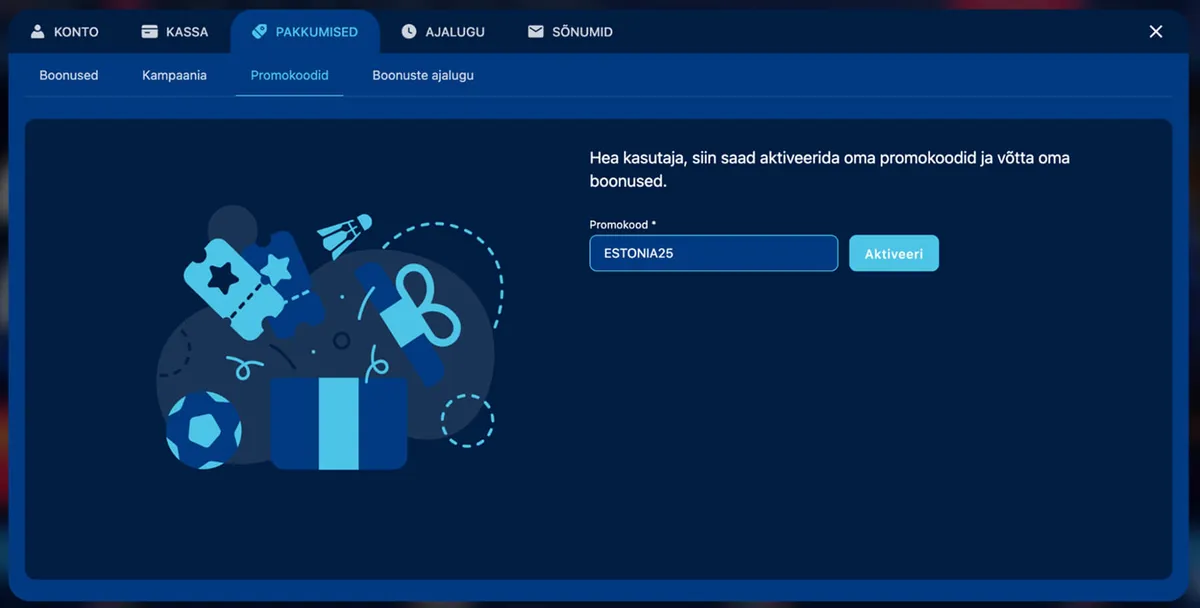Close the account dialog with the X
The width and height of the screenshot is (1200, 608).
tap(1156, 32)
